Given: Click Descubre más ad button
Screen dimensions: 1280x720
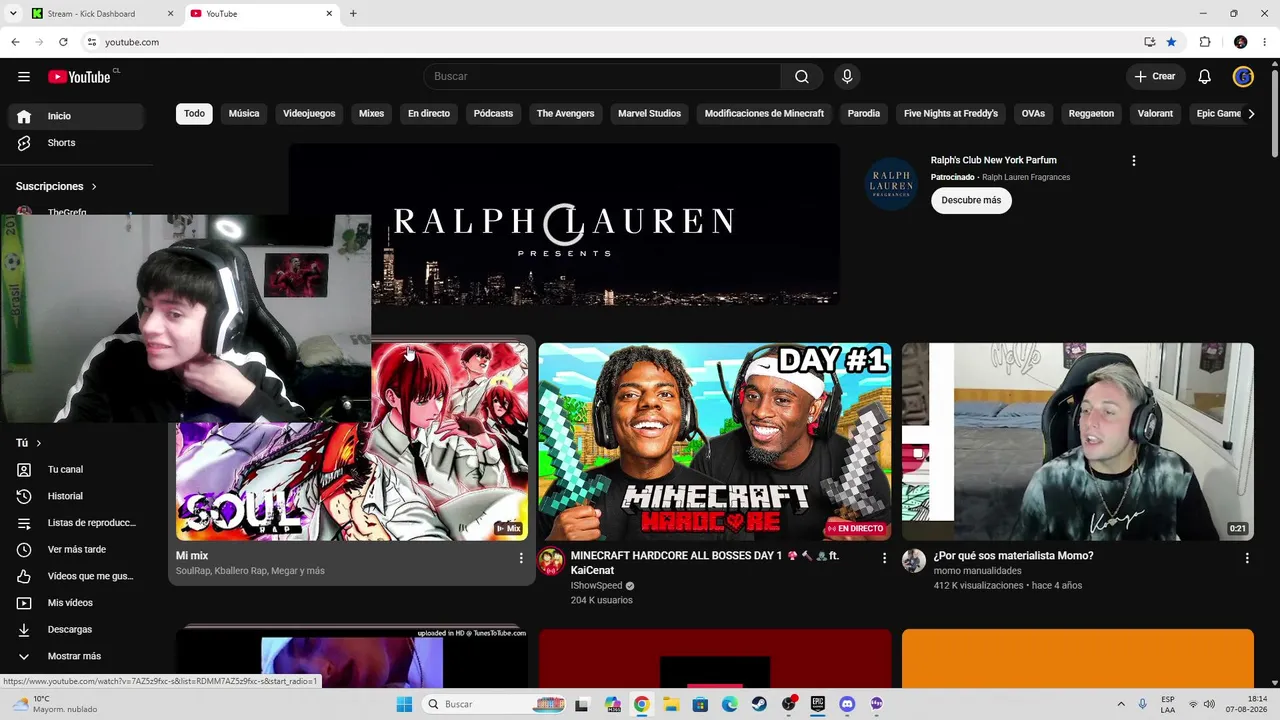Looking at the screenshot, I should (x=971, y=200).
